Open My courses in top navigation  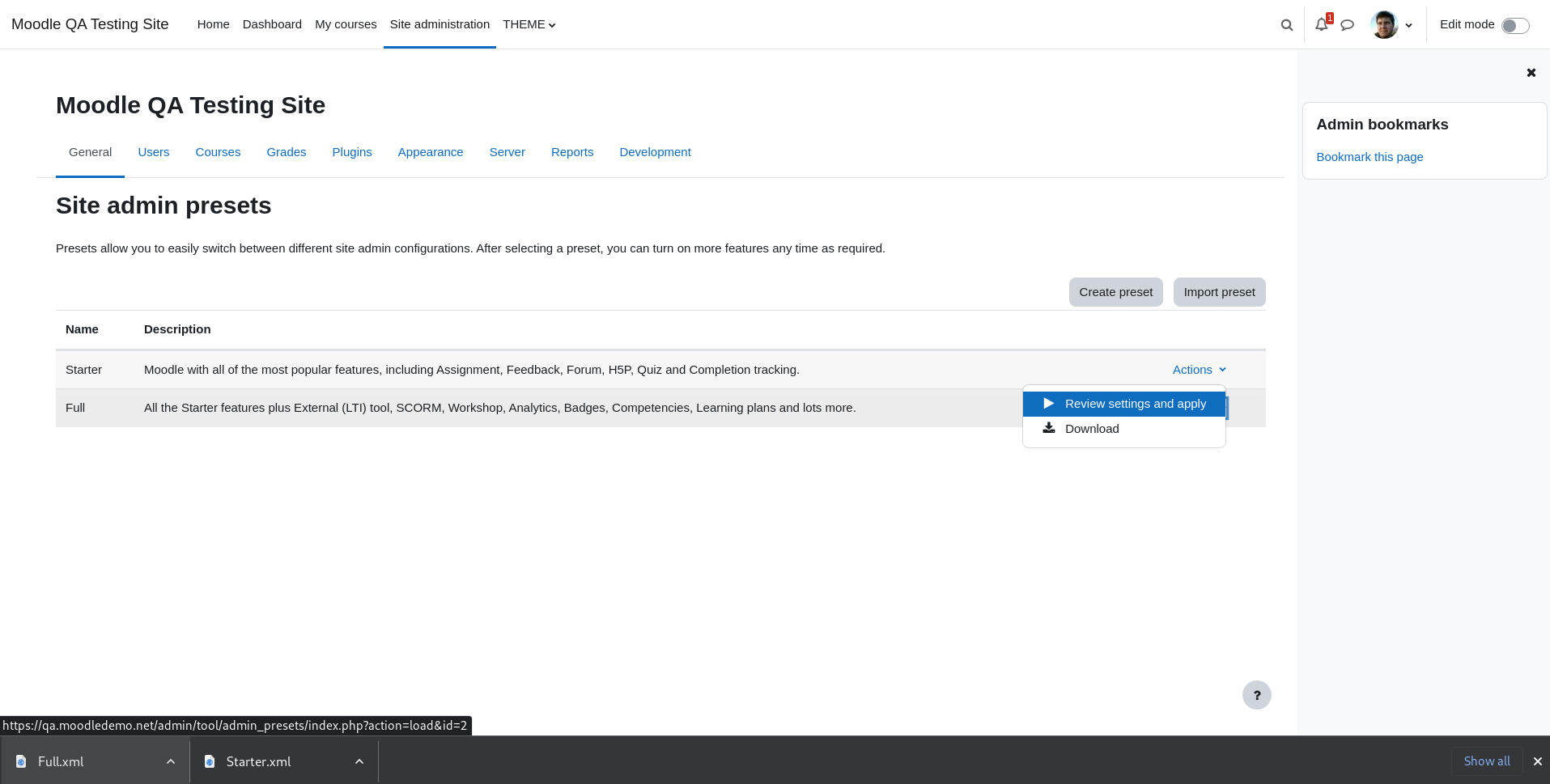click(346, 24)
